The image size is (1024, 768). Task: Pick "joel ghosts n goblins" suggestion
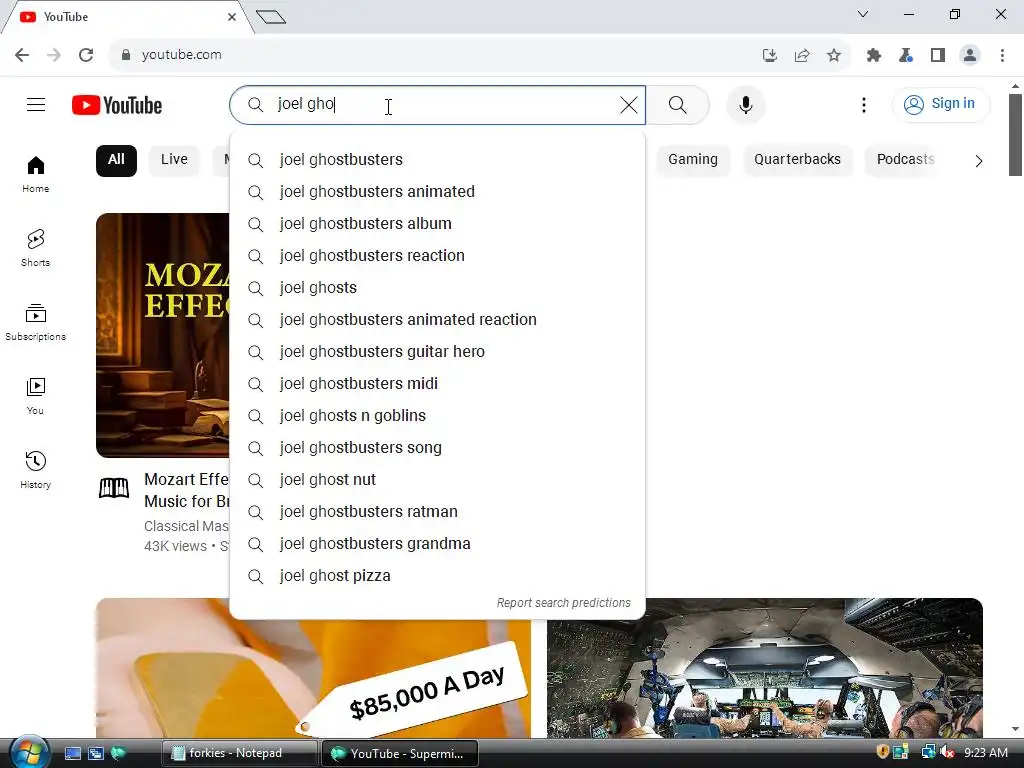pyautogui.click(x=438, y=416)
